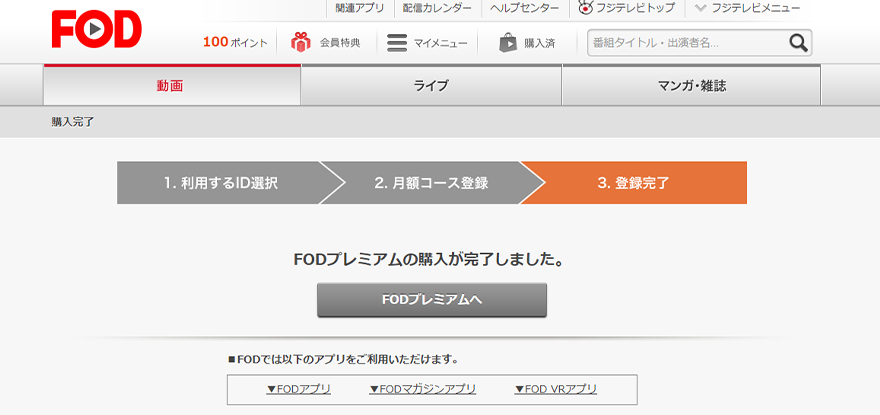Click the FODでは以下のアプリ heading text

[x=343, y=359]
